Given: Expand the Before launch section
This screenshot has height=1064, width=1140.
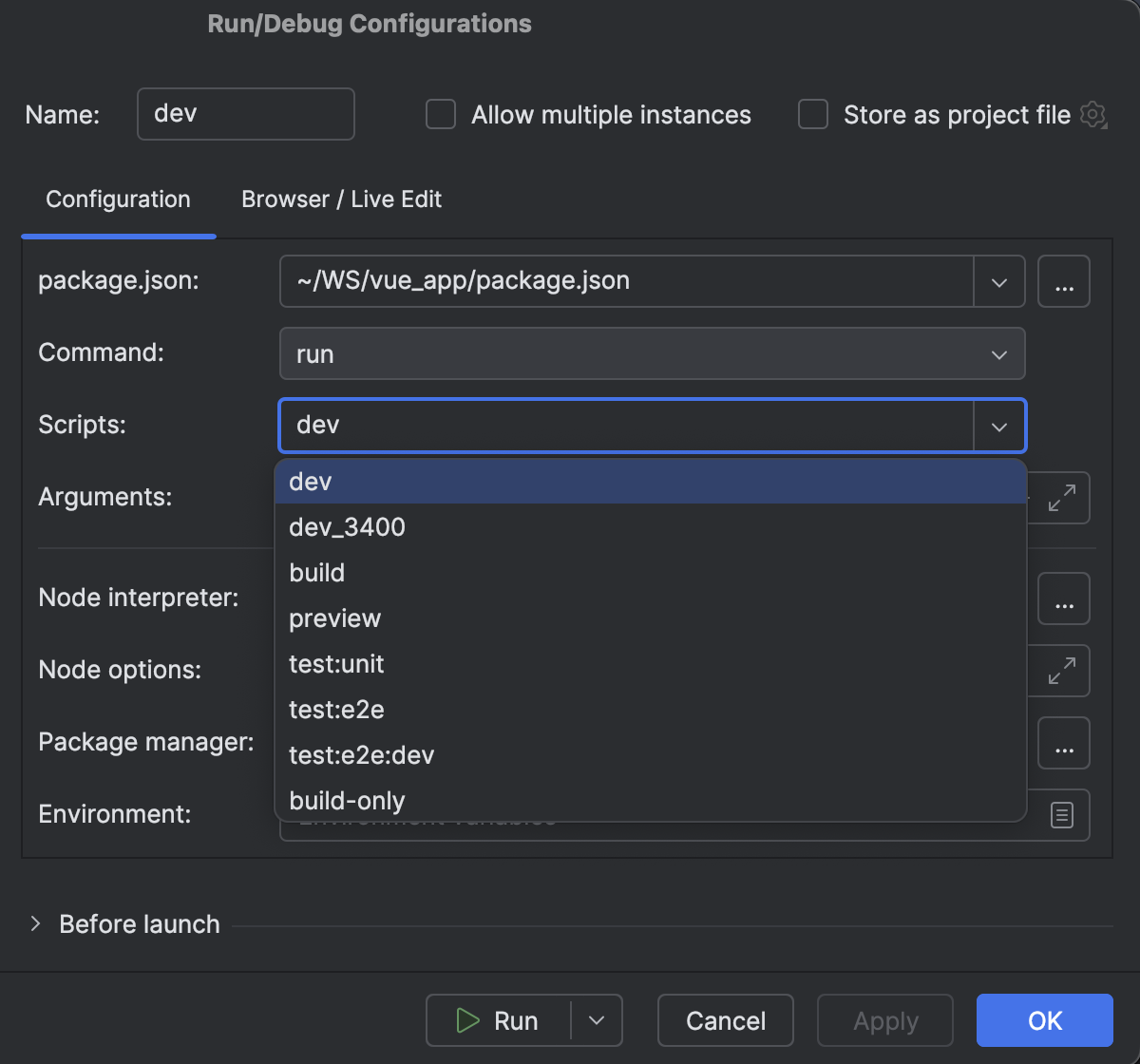Looking at the screenshot, I should tap(38, 923).
